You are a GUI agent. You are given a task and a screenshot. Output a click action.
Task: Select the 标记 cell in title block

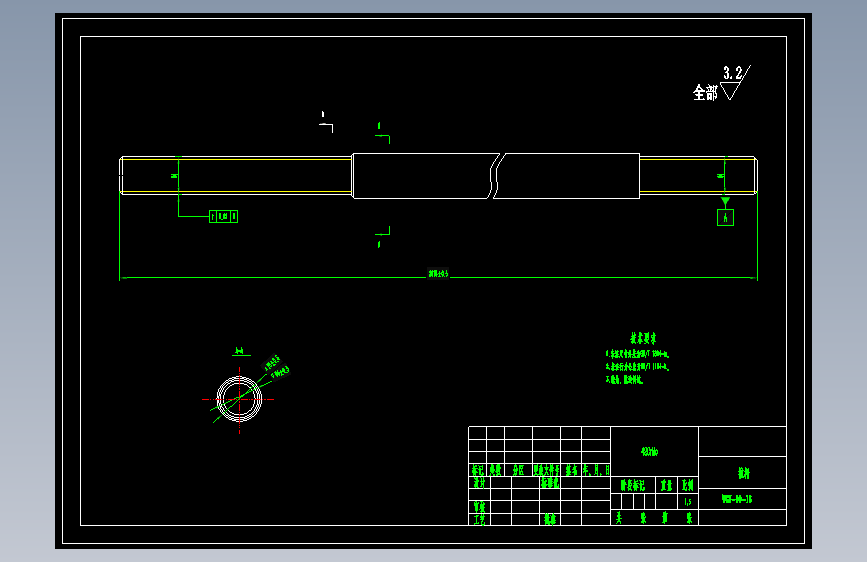click(x=478, y=470)
